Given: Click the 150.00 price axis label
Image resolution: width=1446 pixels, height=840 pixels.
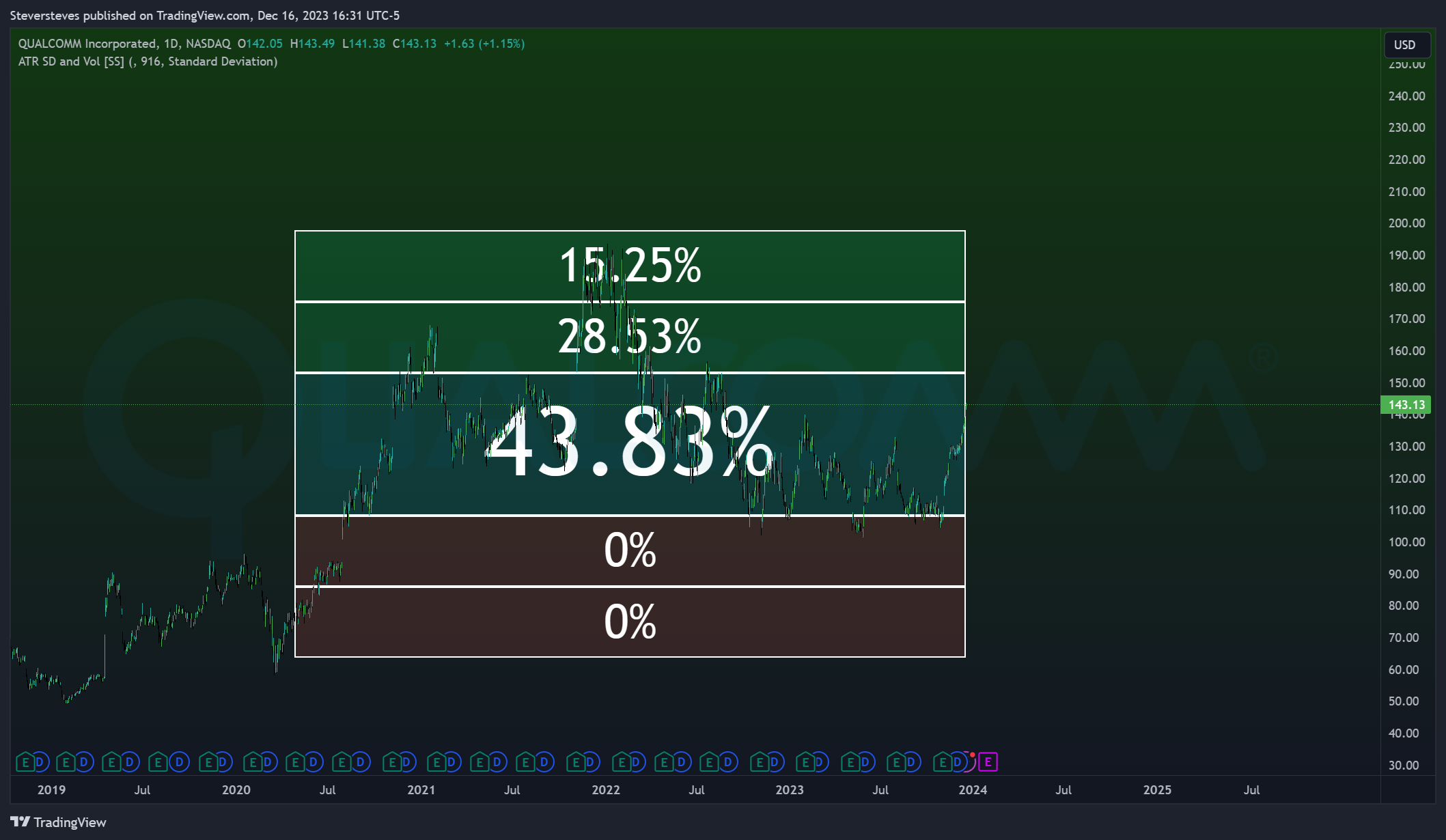Looking at the screenshot, I should (x=1406, y=383).
